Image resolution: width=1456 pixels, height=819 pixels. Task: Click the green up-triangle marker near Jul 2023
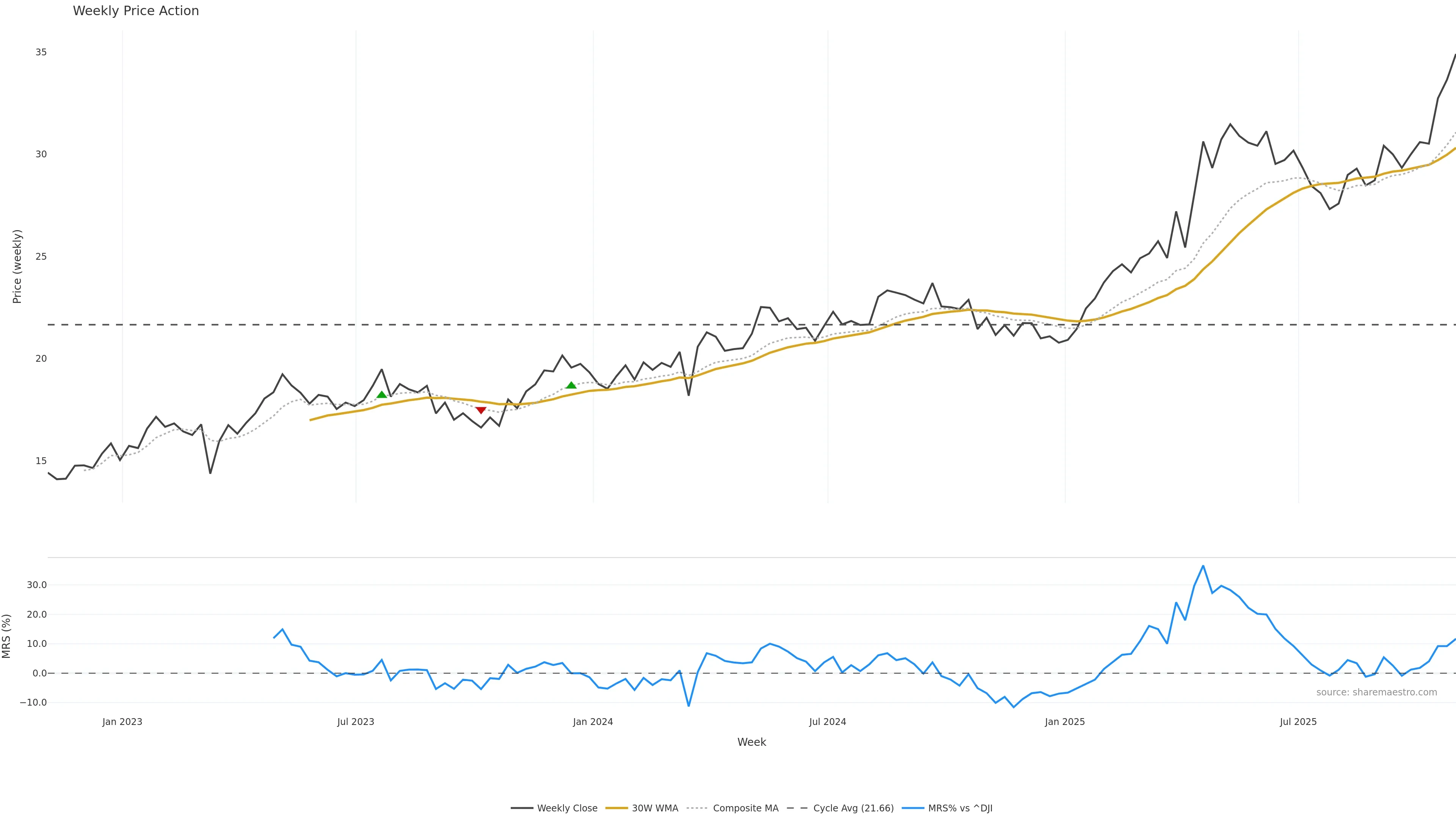381,394
